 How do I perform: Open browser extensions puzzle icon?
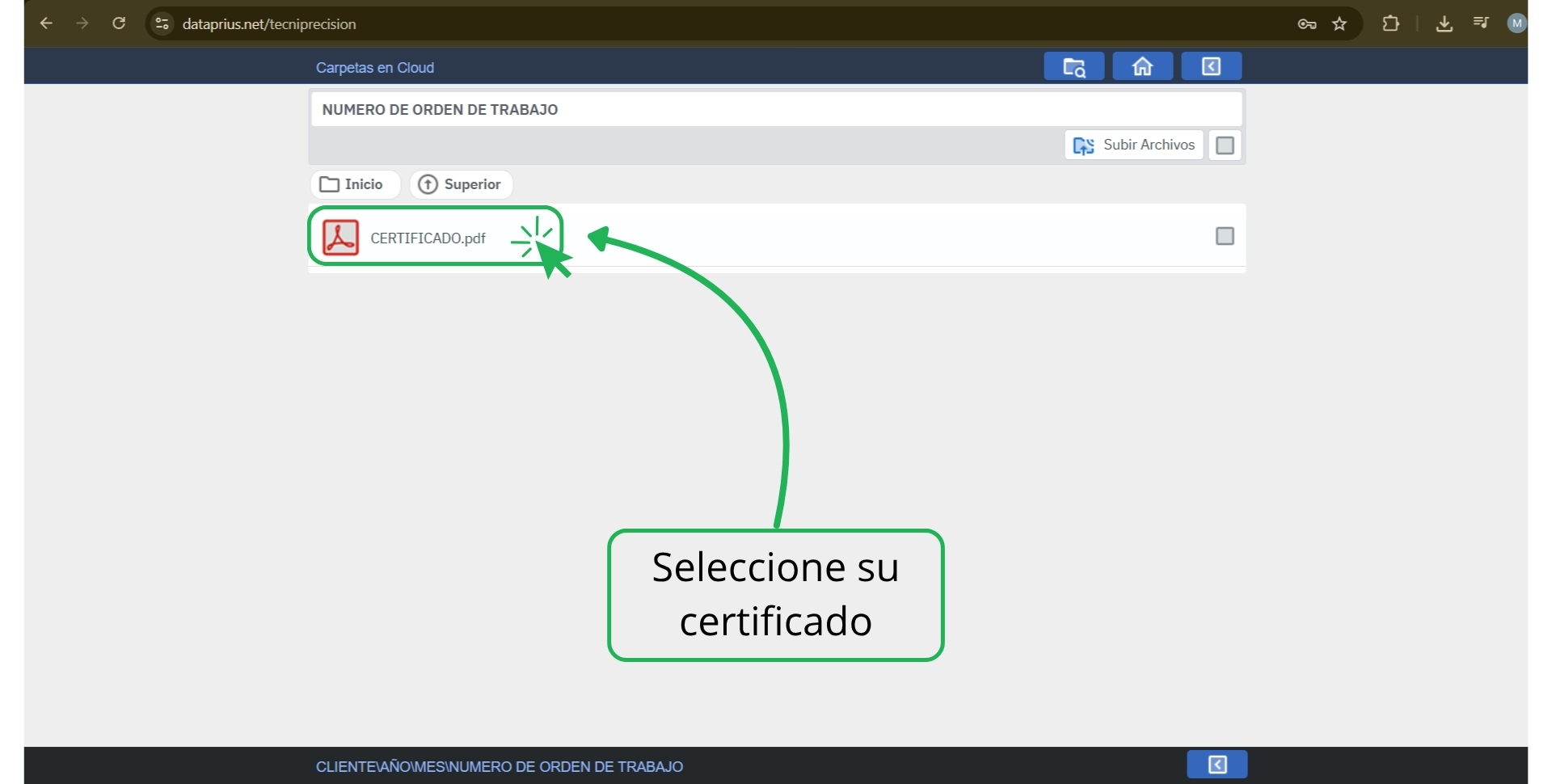(1390, 23)
